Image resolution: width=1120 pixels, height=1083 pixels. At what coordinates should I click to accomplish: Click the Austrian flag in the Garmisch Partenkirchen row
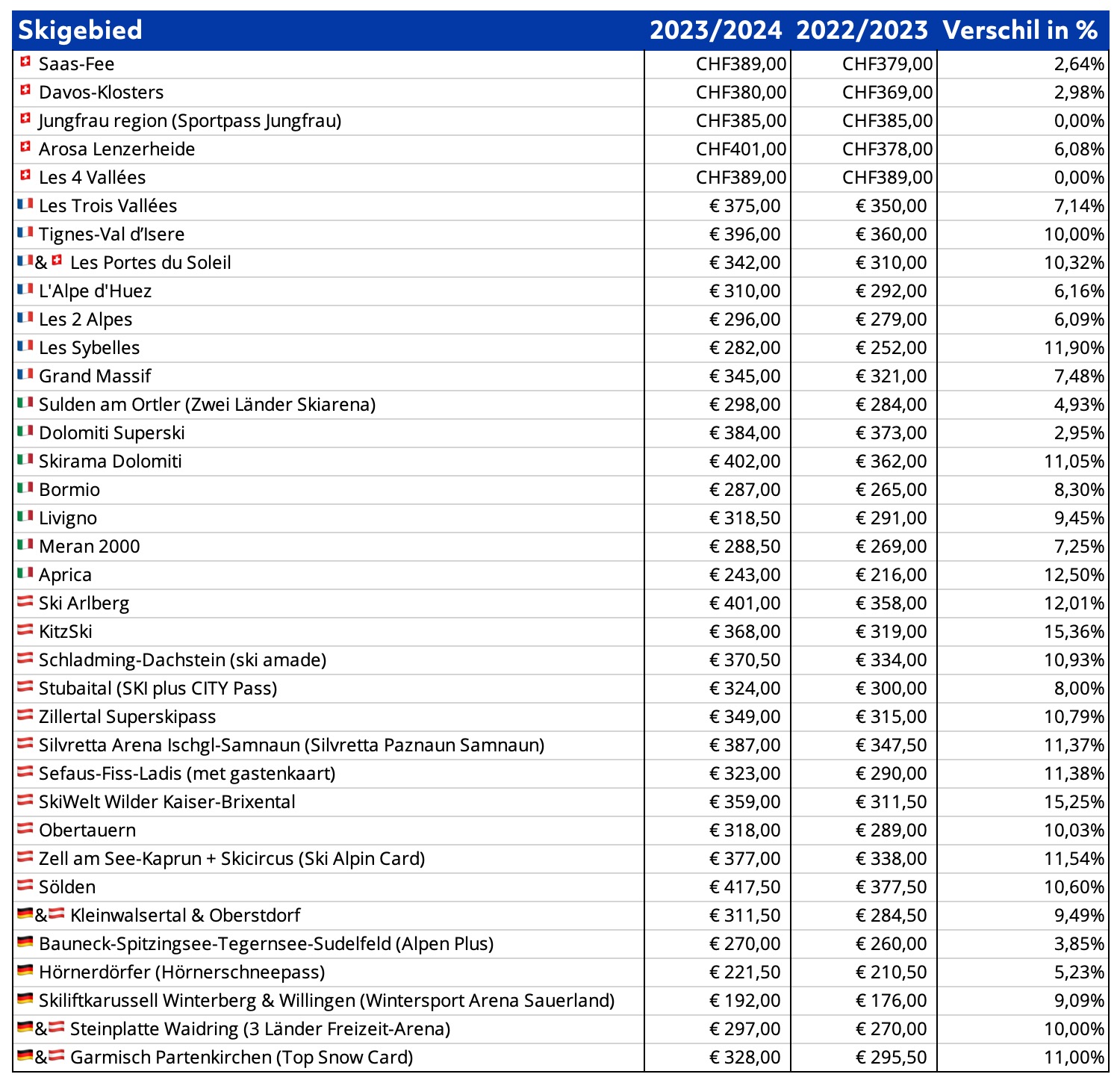coord(56,1055)
